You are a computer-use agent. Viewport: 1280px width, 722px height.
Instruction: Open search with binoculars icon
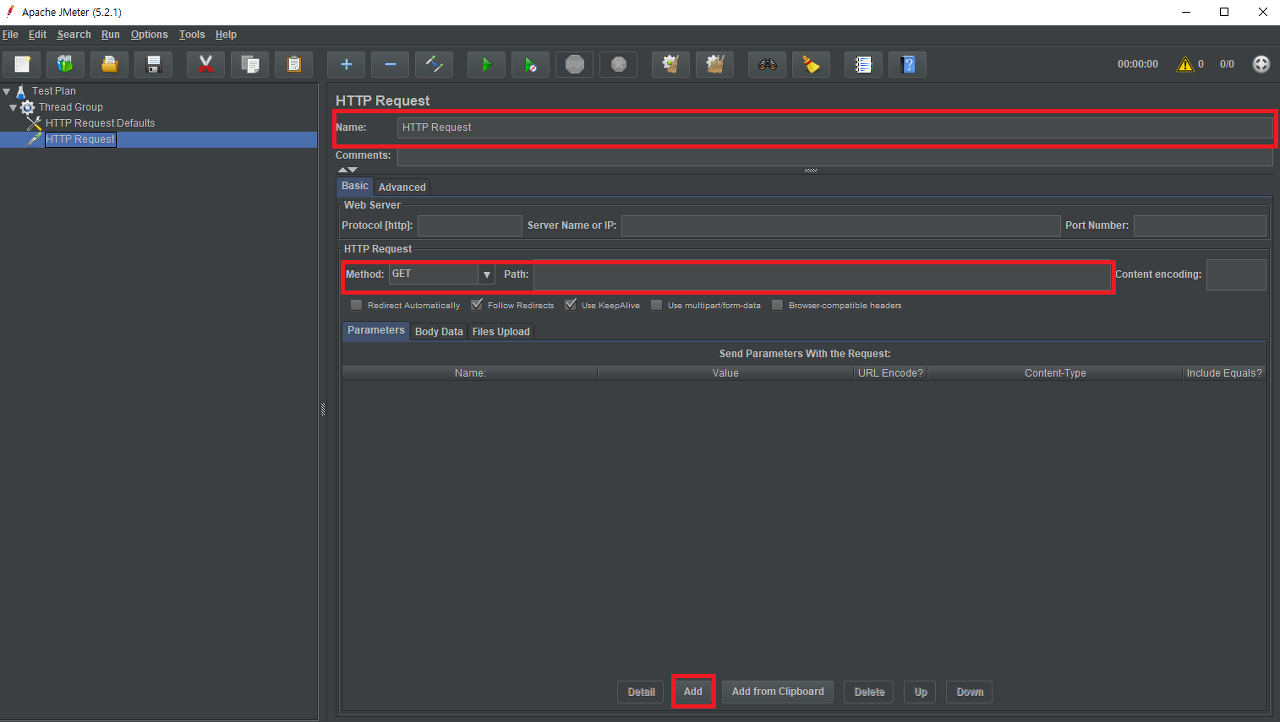click(767, 65)
